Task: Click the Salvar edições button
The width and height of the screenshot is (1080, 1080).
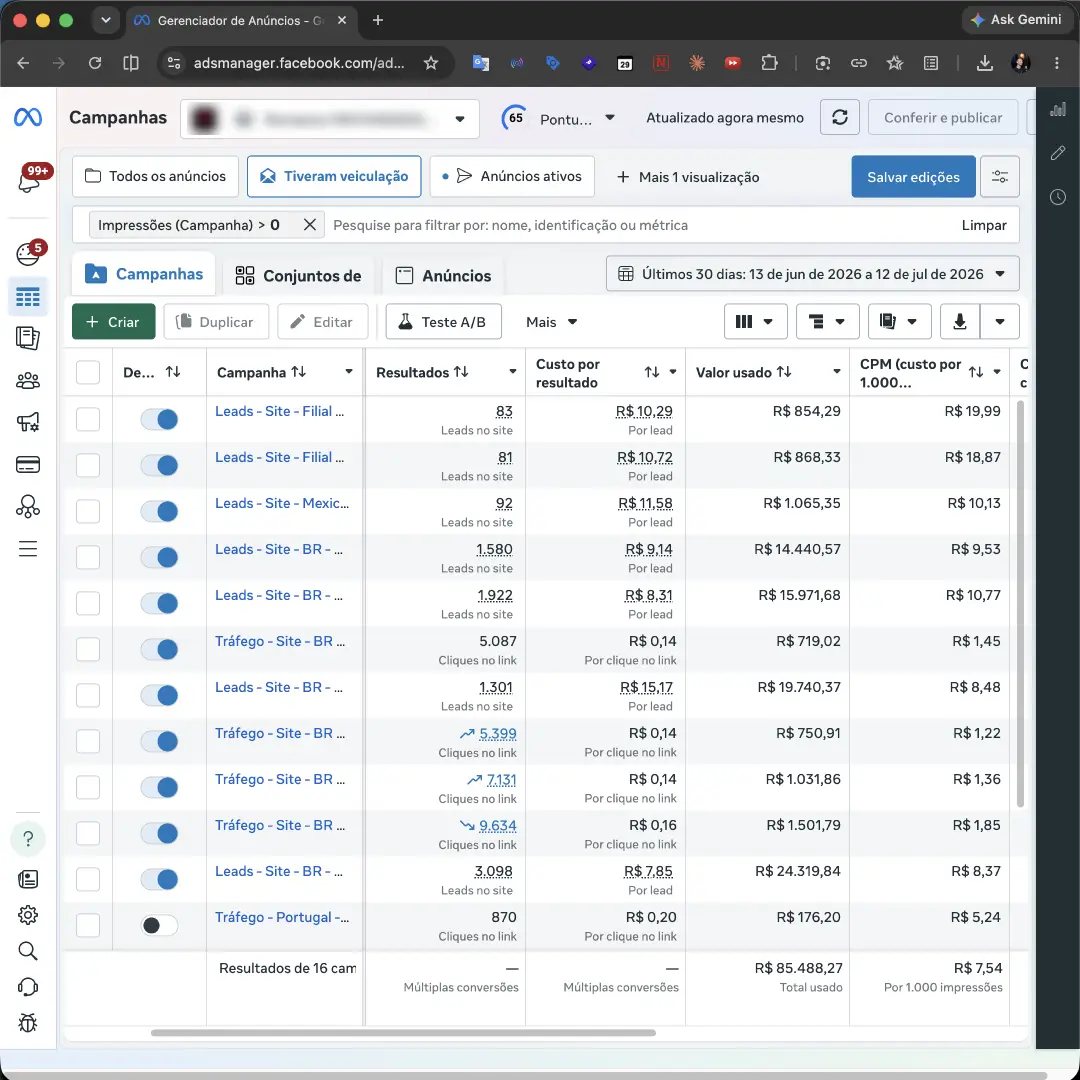Action: (x=913, y=177)
